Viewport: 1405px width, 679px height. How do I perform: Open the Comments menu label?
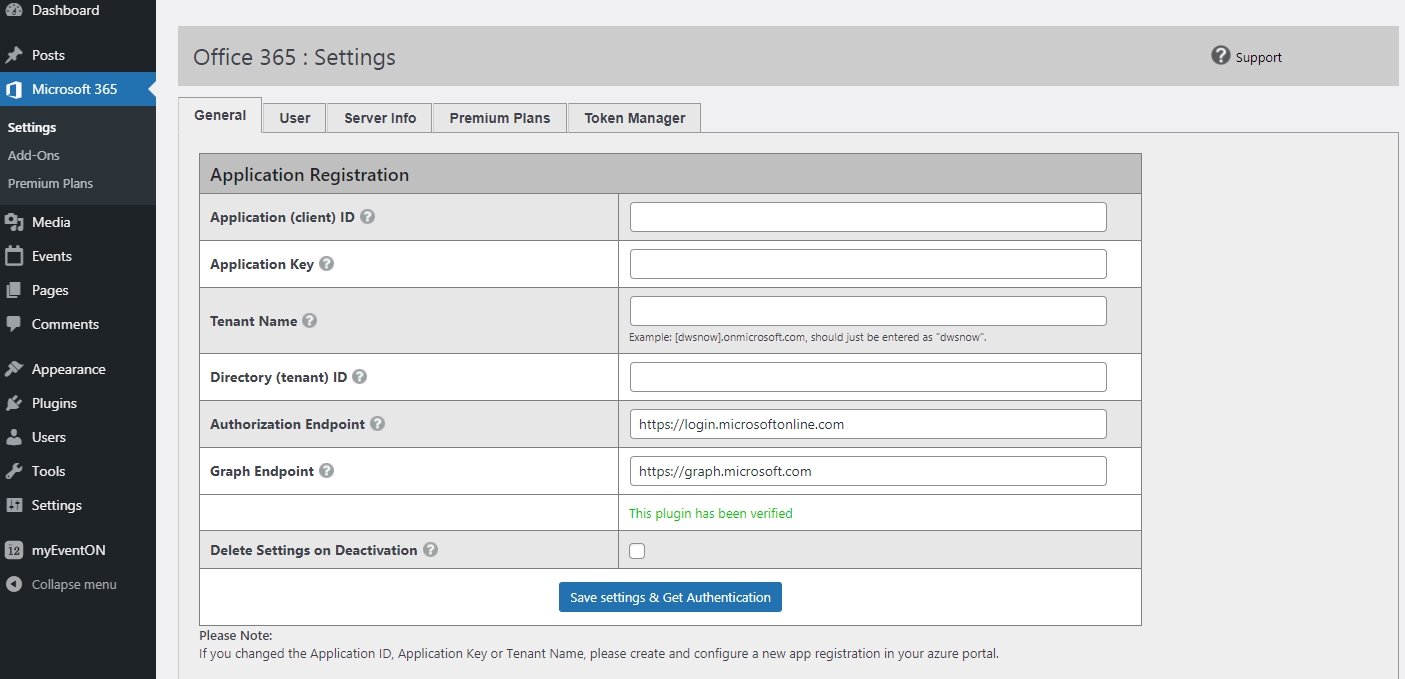click(65, 324)
